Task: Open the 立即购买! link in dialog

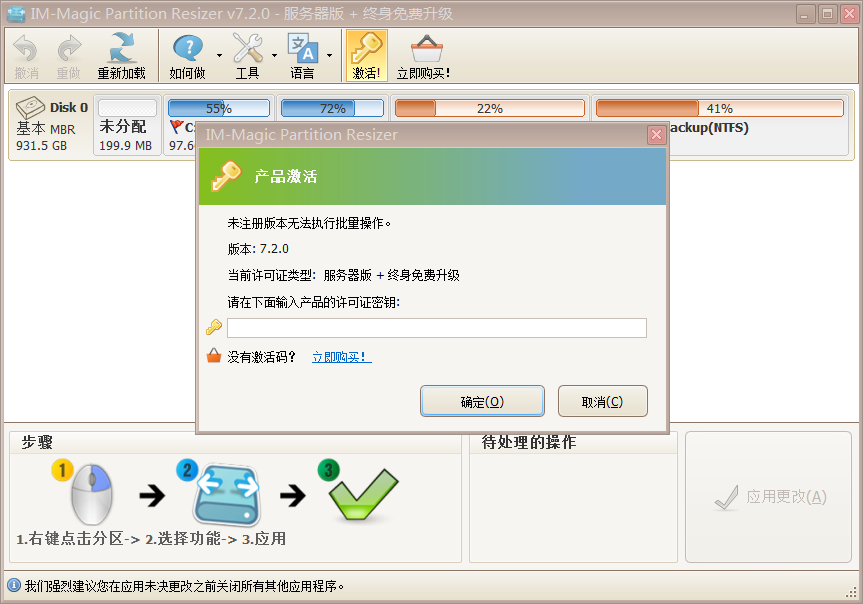Action: (341, 357)
